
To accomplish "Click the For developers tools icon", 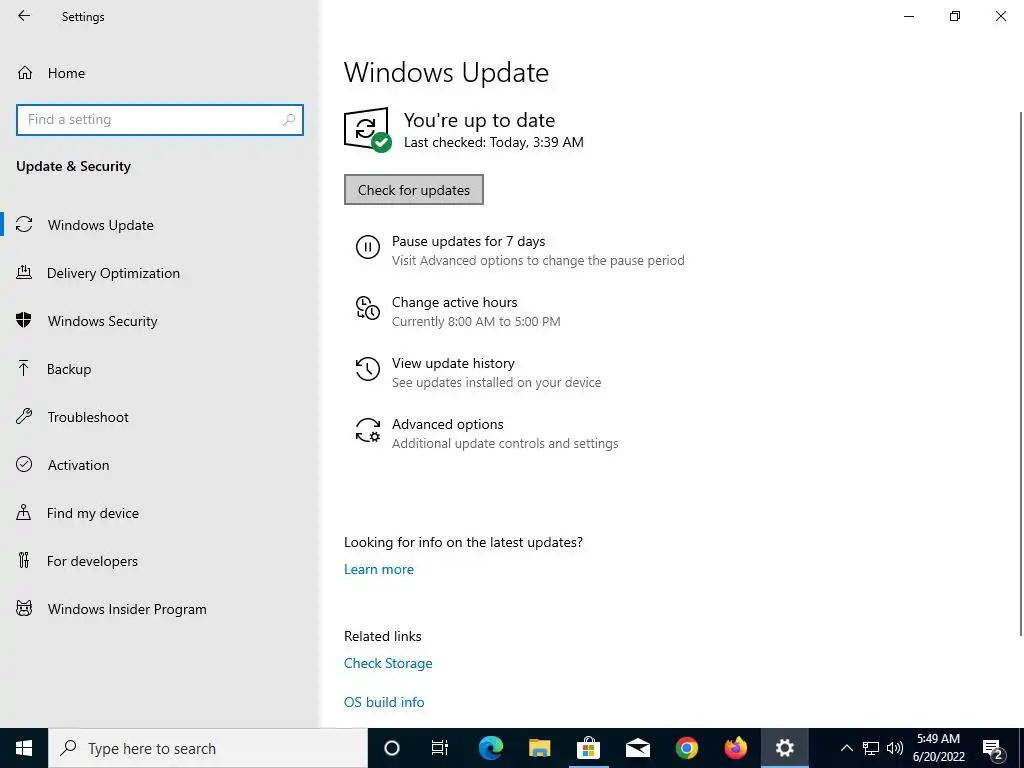I will [24, 560].
